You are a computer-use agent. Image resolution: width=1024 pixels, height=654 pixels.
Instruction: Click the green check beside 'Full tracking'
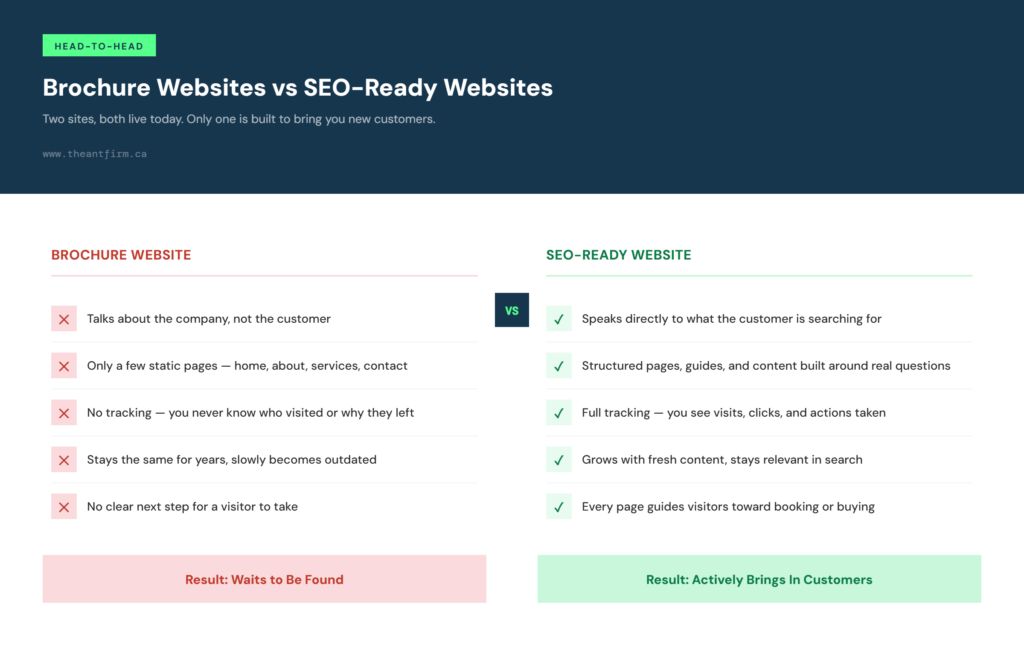(x=559, y=413)
